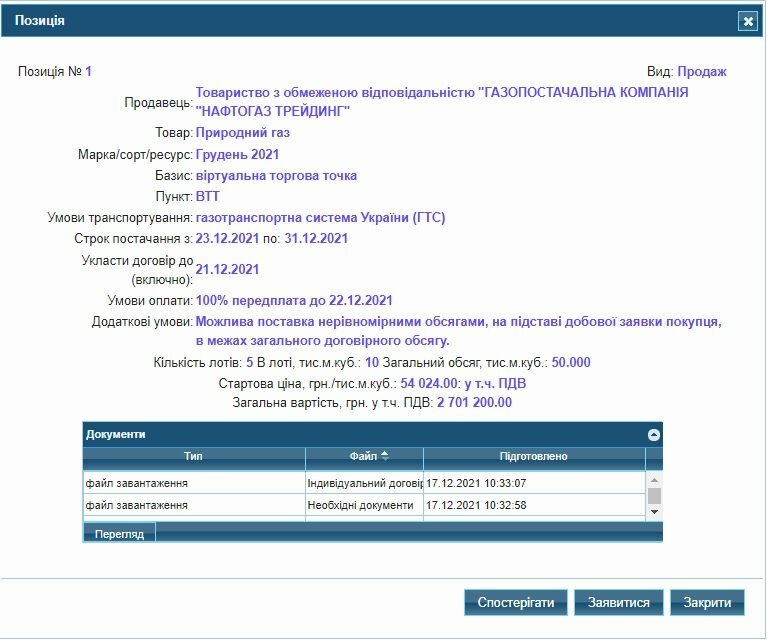This screenshot has height=640, width=767.
Task: Click starting price 54 024.00
Action: (429, 383)
